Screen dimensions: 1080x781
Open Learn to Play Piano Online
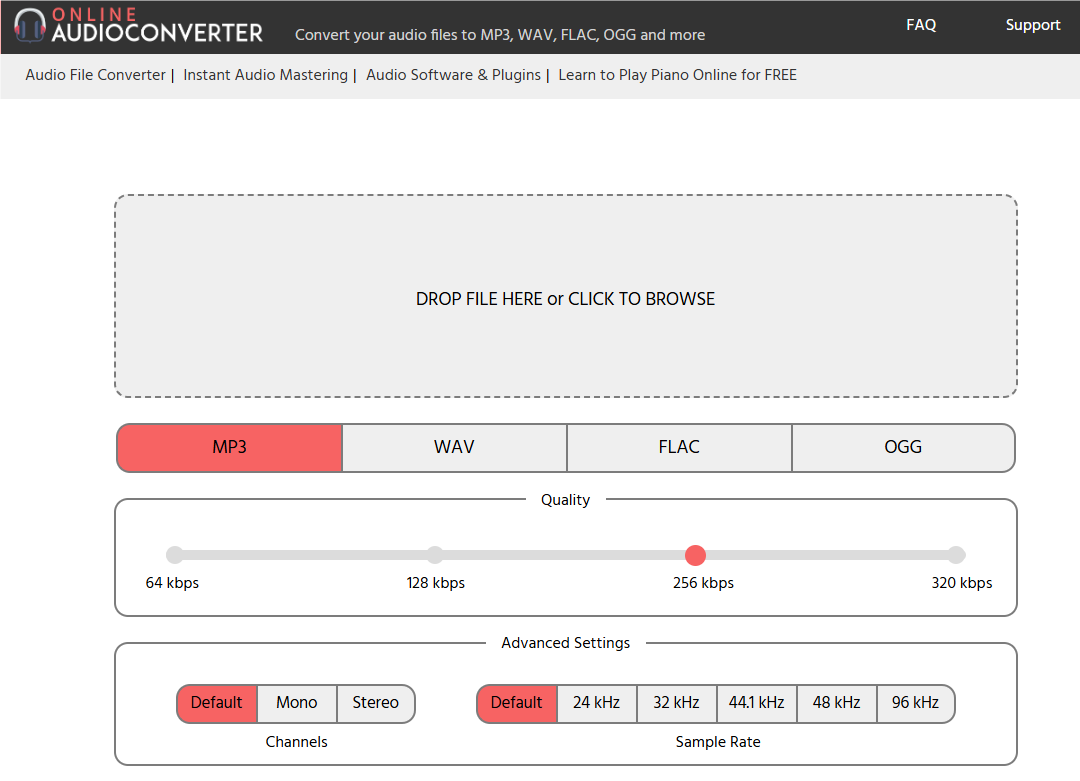[677, 74]
